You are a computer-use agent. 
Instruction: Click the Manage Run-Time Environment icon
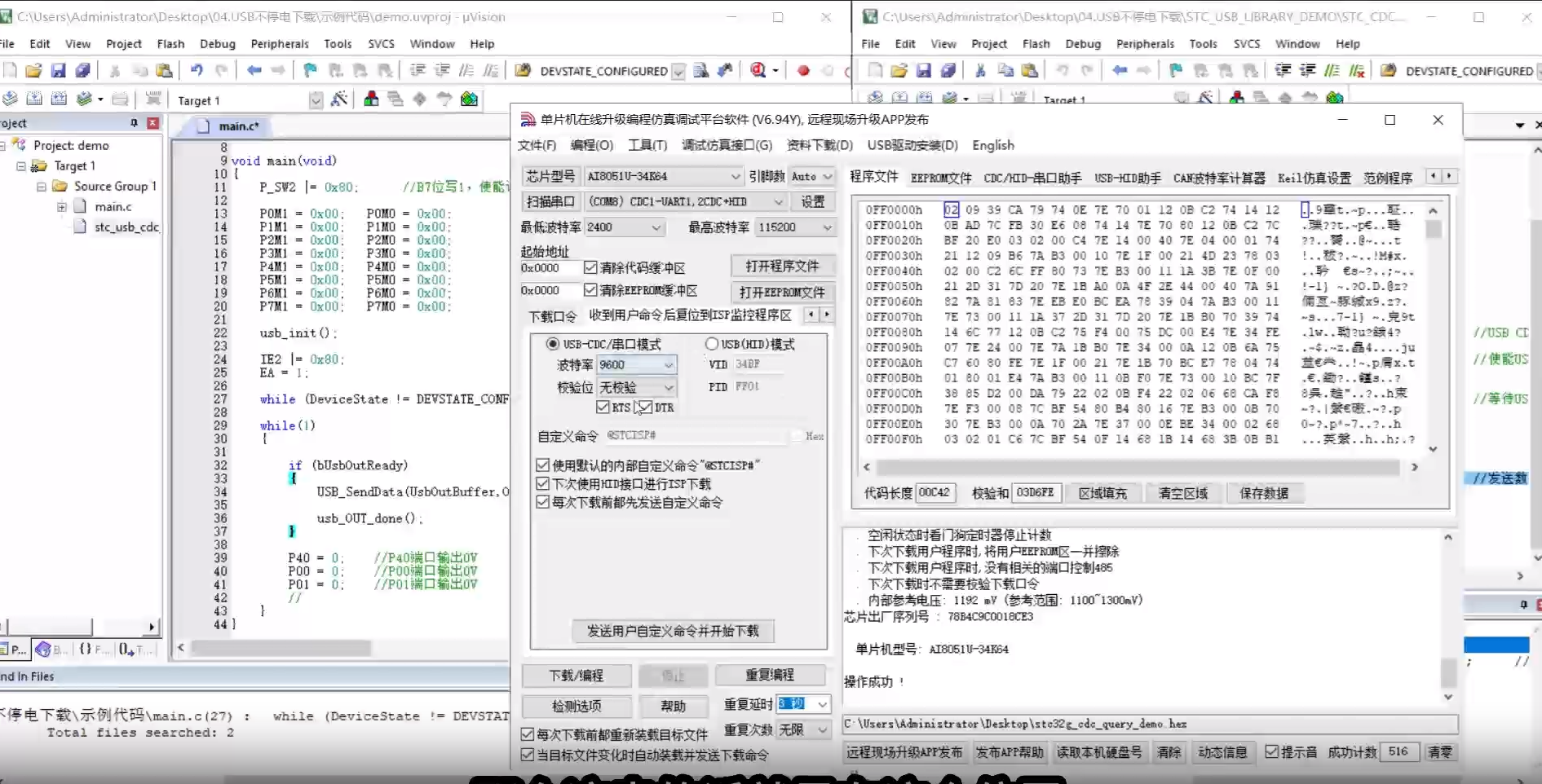tap(469, 99)
